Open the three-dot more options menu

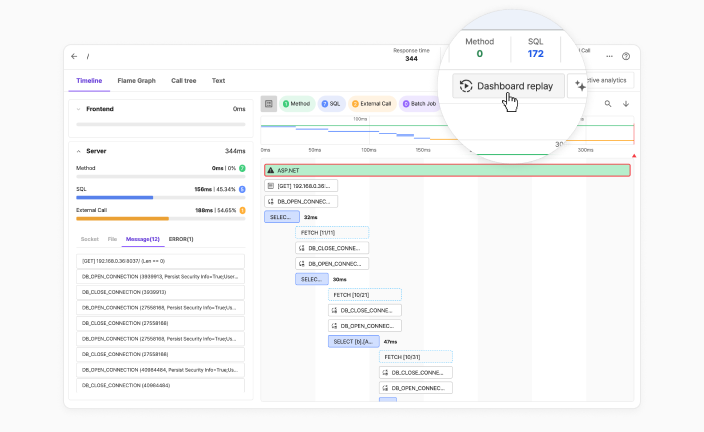(609, 56)
